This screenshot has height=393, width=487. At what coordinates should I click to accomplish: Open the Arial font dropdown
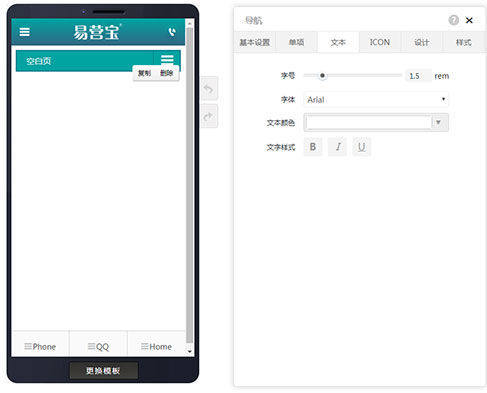[376, 99]
